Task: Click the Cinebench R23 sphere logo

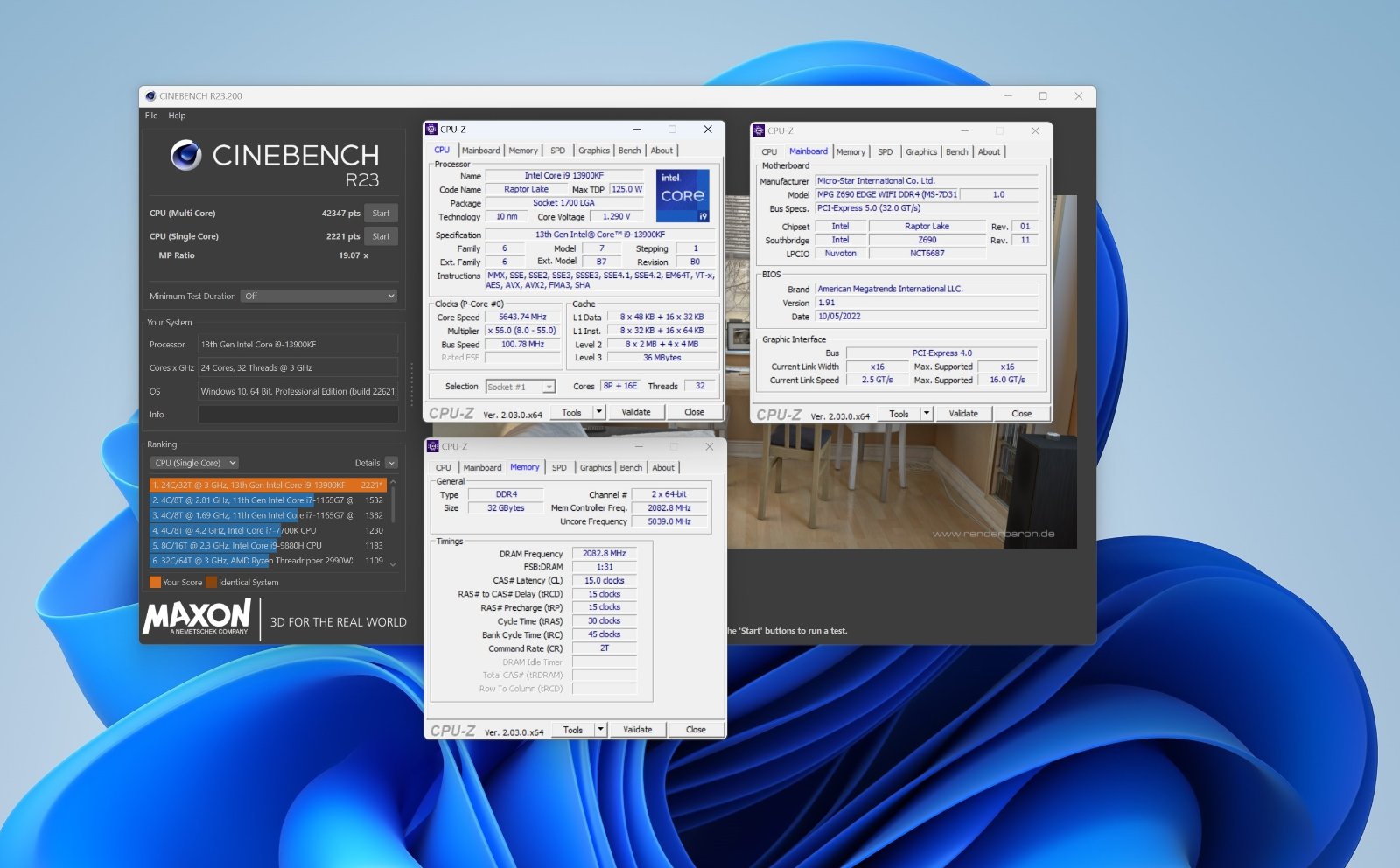Action: click(185, 155)
